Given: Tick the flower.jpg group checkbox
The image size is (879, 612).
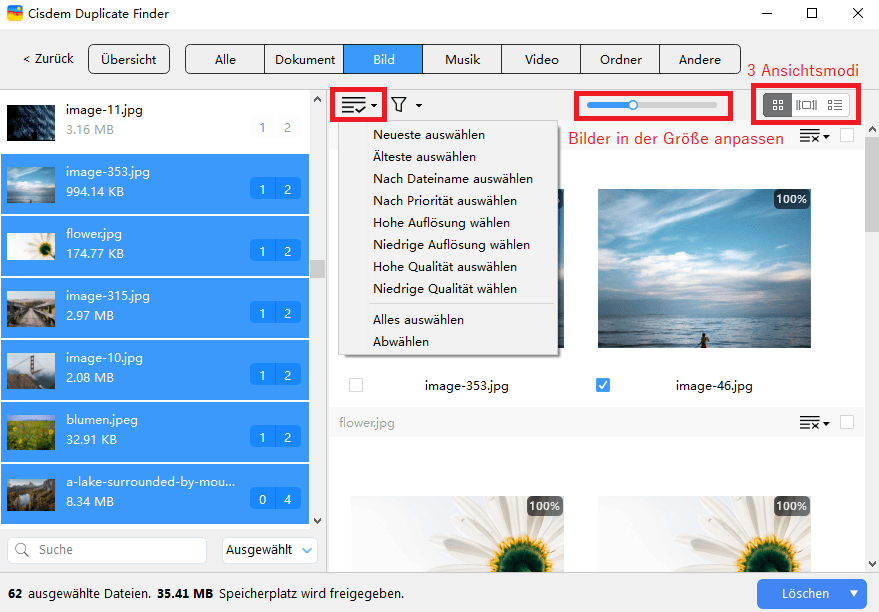Looking at the screenshot, I should tap(847, 423).
